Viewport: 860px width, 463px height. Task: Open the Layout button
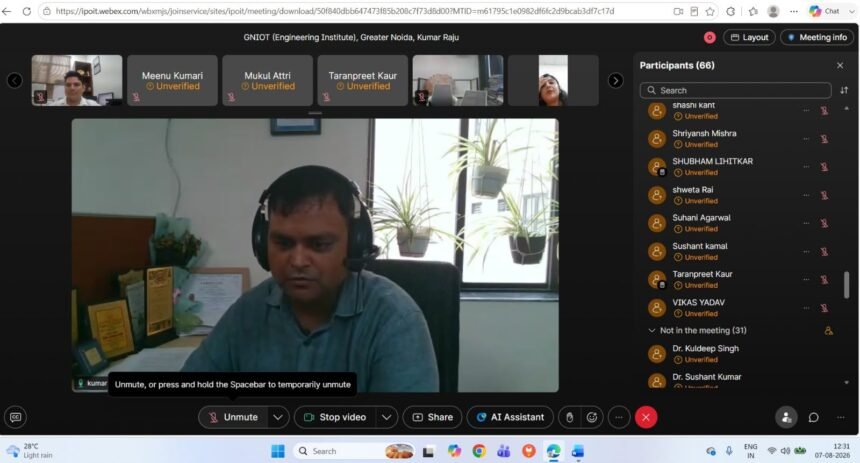(749, 37)
